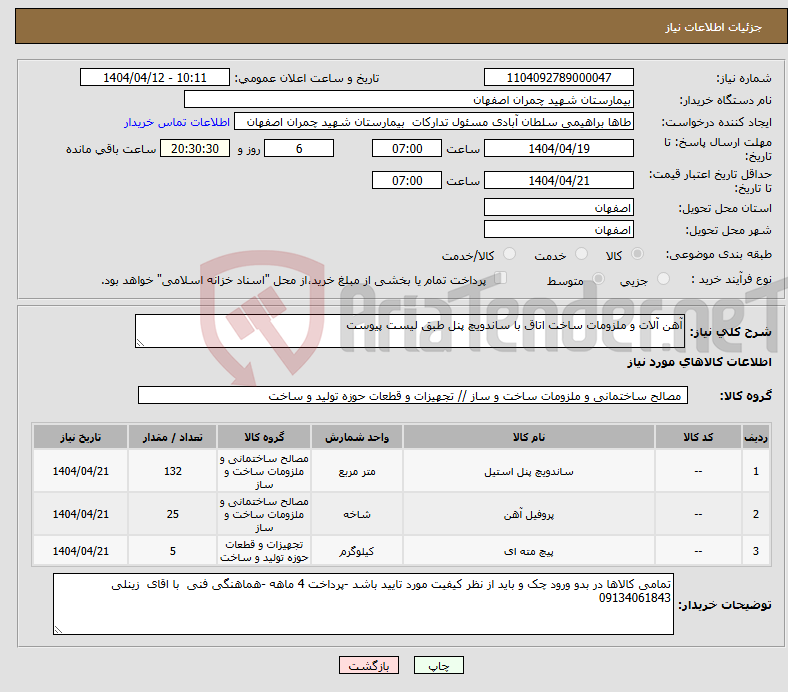788x692 pixels.
Task: Select the کالا/خدمت radio button
Action: 510,254
